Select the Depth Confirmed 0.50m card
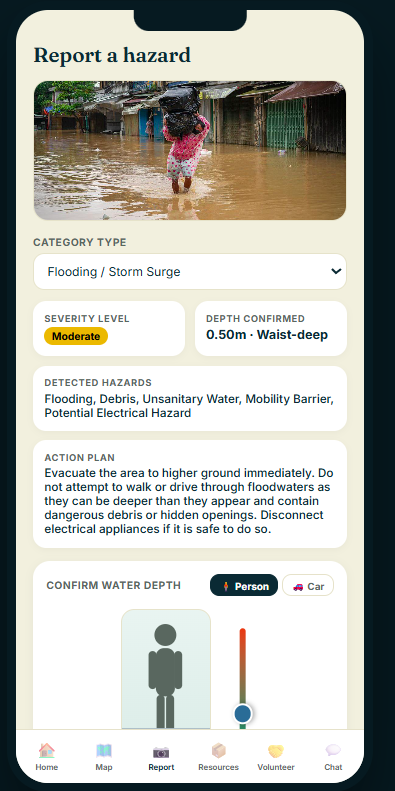Image resolution: width=395 pixels, height=791 pixels. click(x=271, y=328)
